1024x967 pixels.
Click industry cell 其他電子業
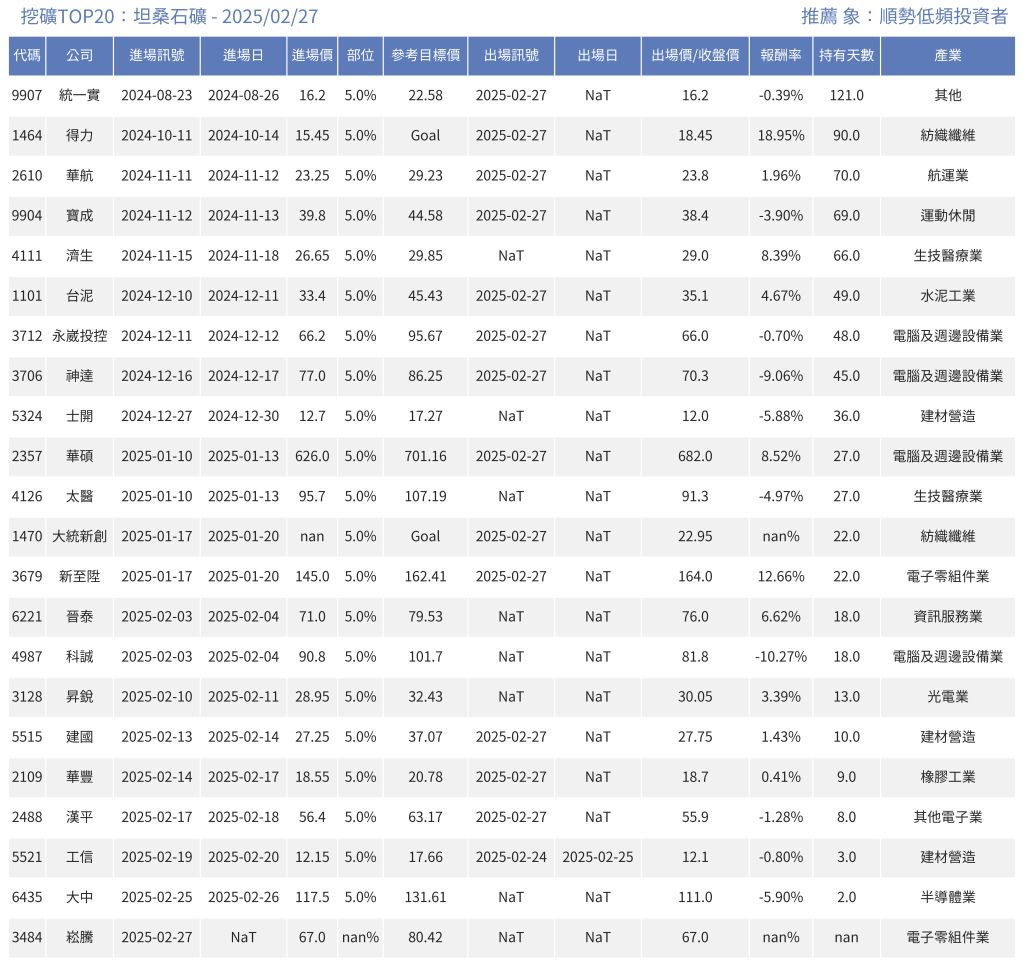coord(948,817)
